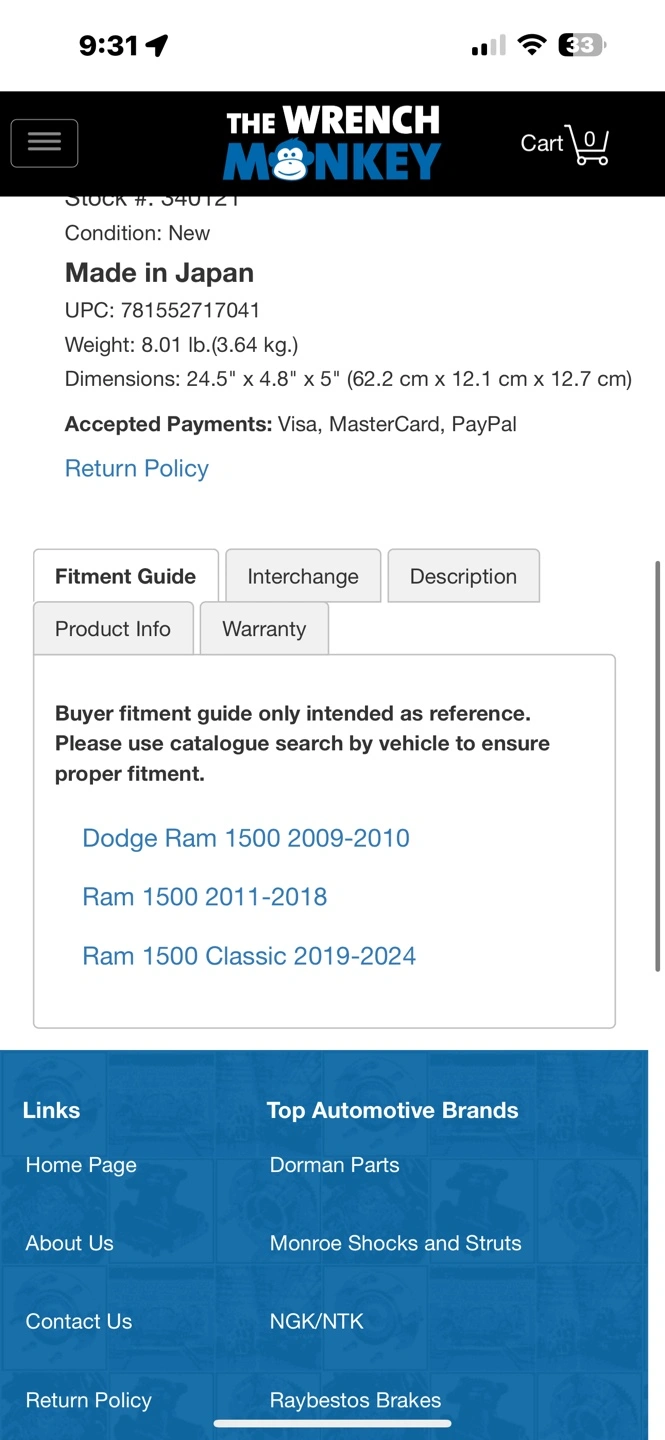Image resolution: width=665 pixels, height=1440 pixels.
Task: Visit Monroe Shocks and Struts brand link
Action: pos(396,1243)
